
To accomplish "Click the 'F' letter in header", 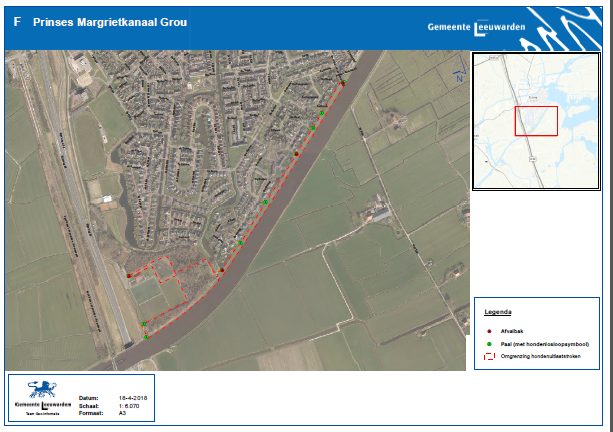I will [17, 21].
